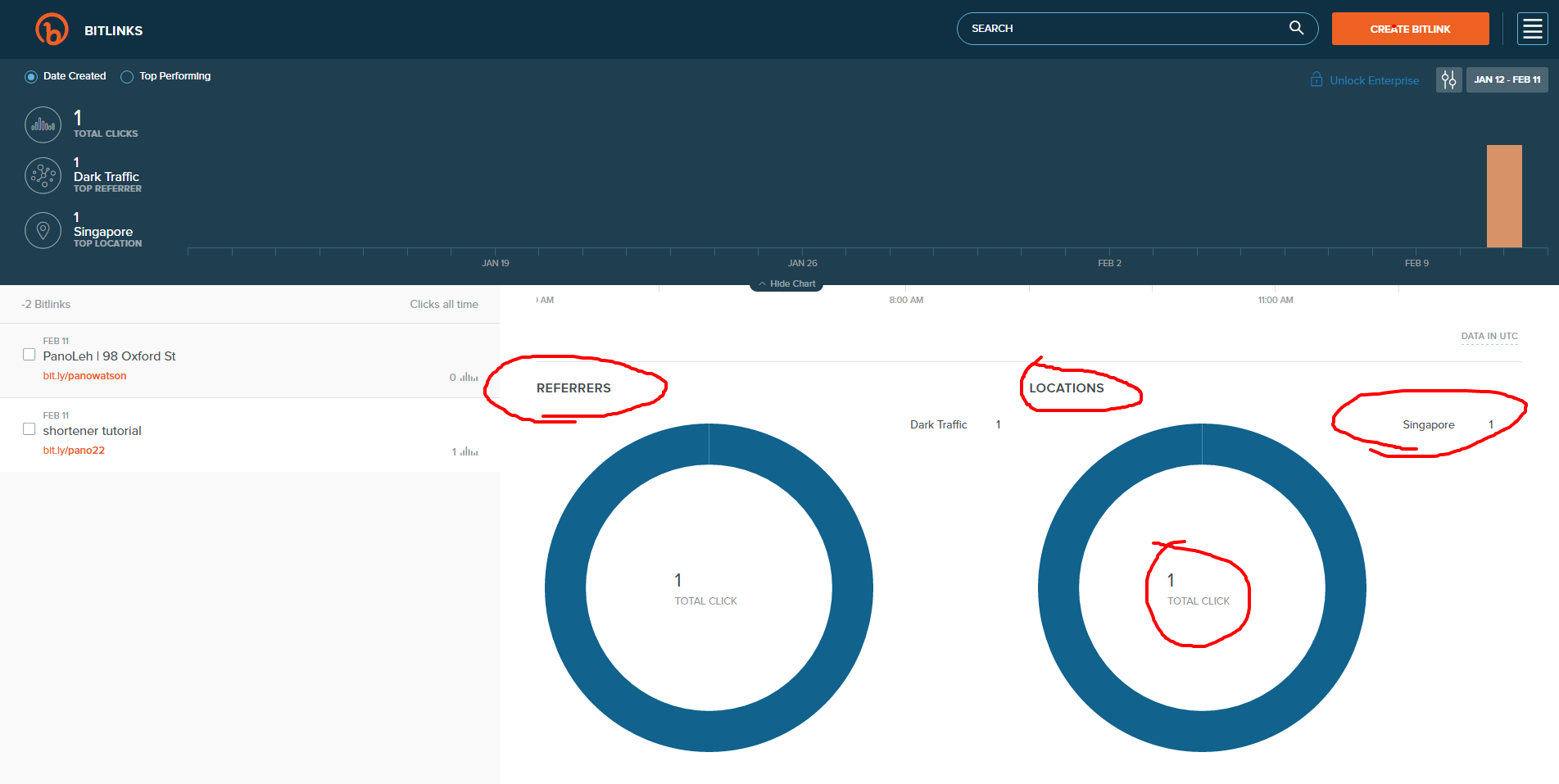
Task: Click the Dark Traffic referrer legend entry
Action: point(955,424)
